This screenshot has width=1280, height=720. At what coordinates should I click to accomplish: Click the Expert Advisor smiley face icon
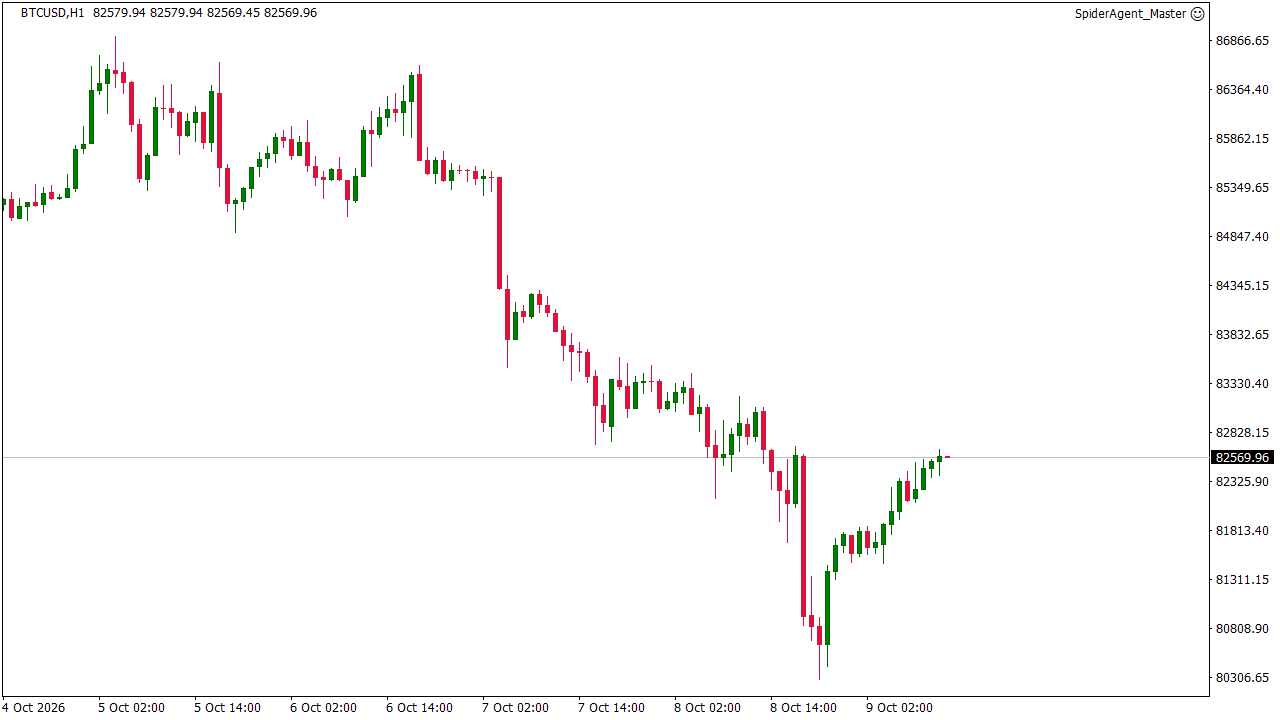pos(1198,13)
